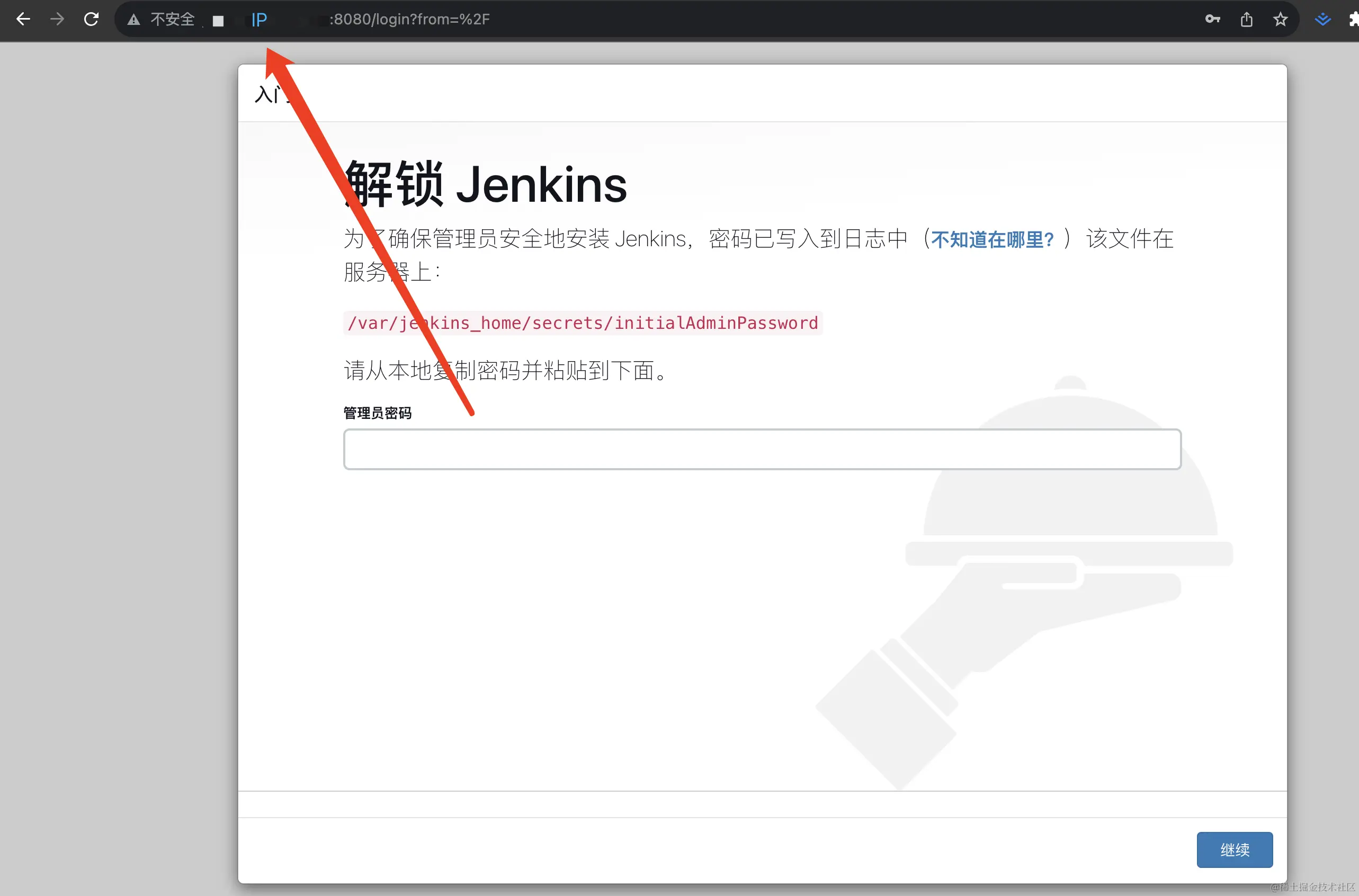Click the 管理员密码 field label
This screenshot has width=1359, height=896.
(377, 413)
